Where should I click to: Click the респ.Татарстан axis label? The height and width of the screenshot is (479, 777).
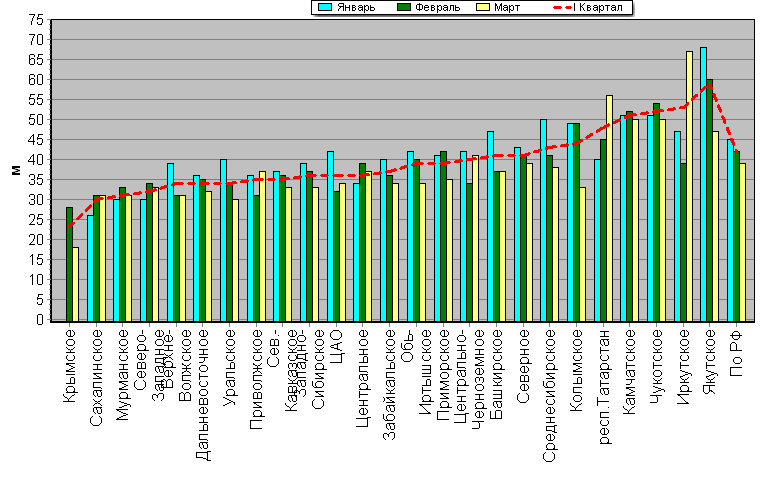[606, 386]
